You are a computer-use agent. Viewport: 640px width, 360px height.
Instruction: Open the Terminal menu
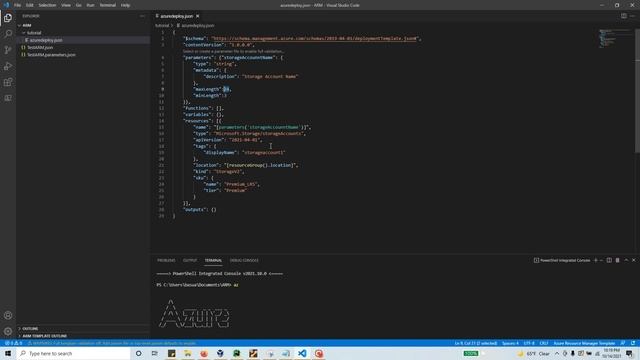point(107,5)
